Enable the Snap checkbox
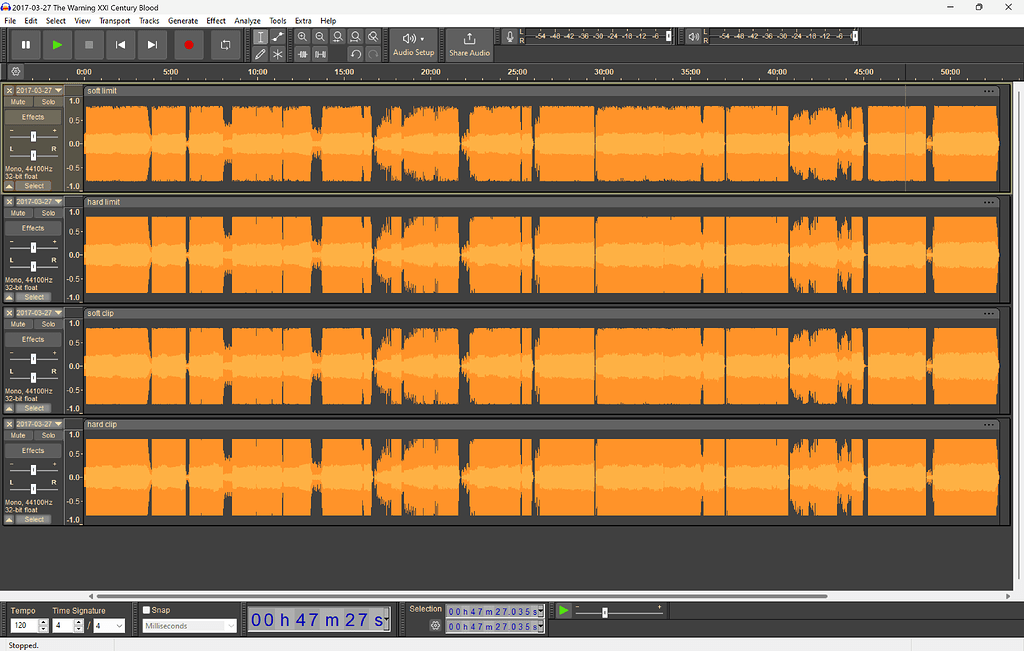The image size is (1024, 651). (x=147, y=609)
